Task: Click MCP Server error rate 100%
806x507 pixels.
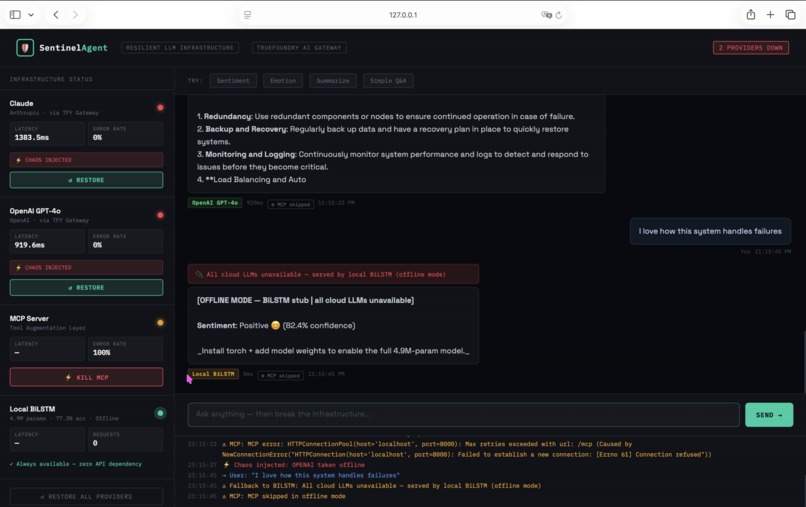Action: tap(101, 352)
